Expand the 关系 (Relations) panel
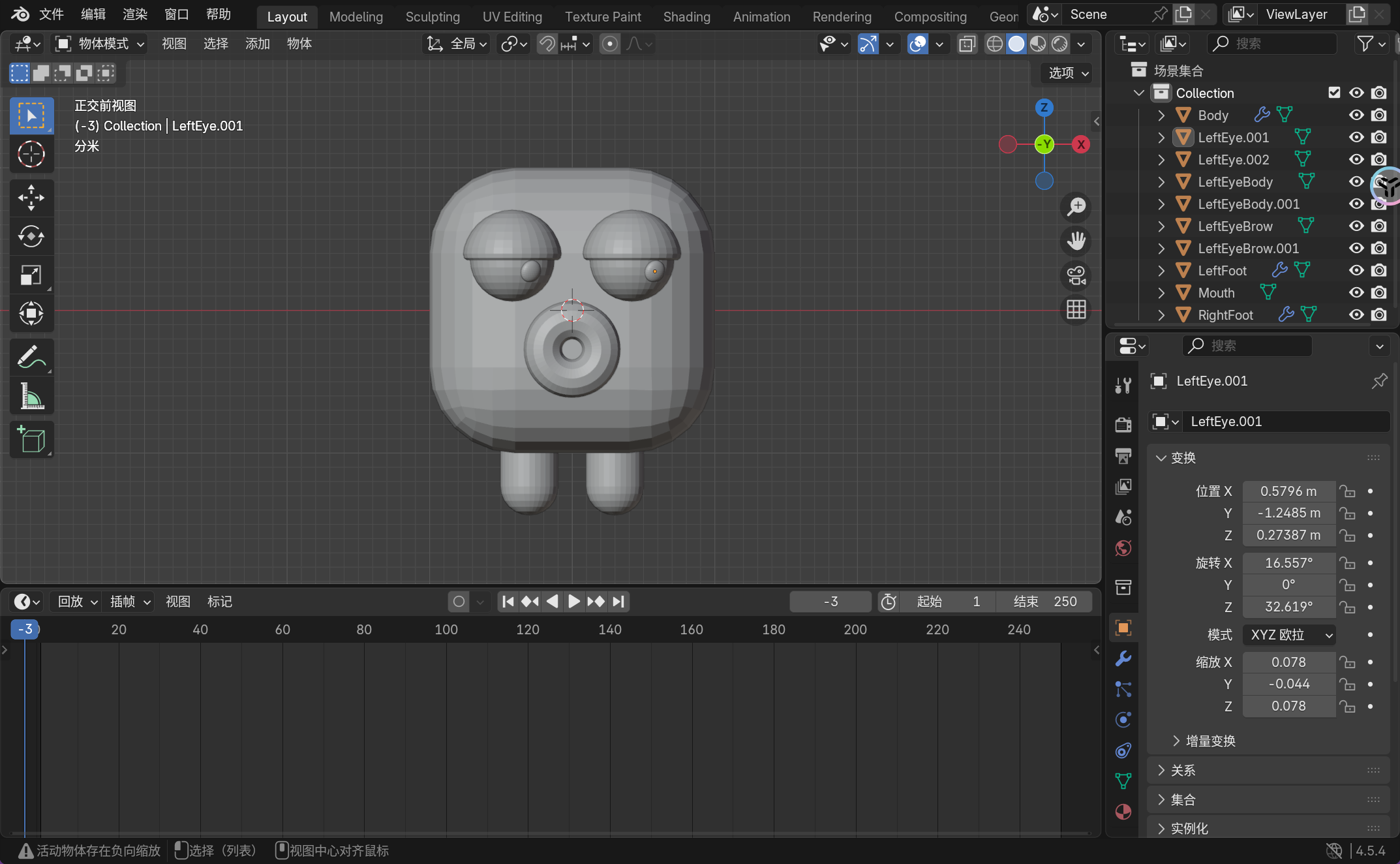The width and height of the screenshot is (1400, 864). [1183, 771]
